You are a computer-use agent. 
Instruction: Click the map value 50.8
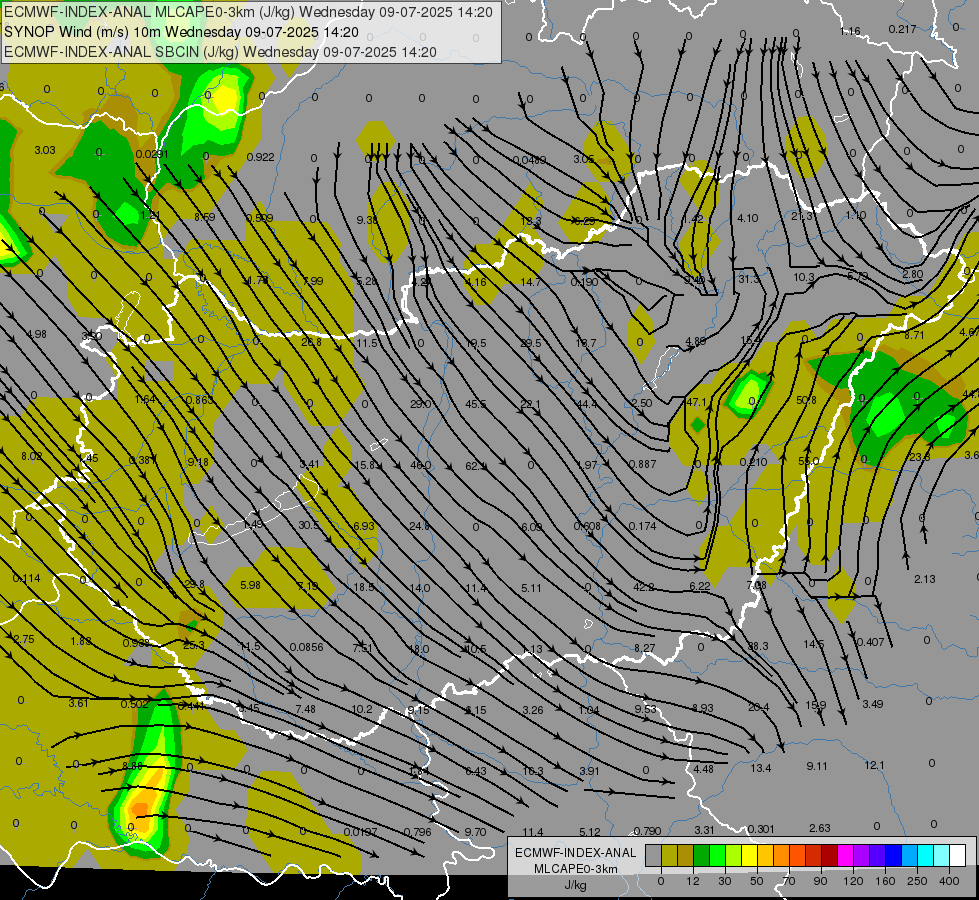click(x=806, y=400)
